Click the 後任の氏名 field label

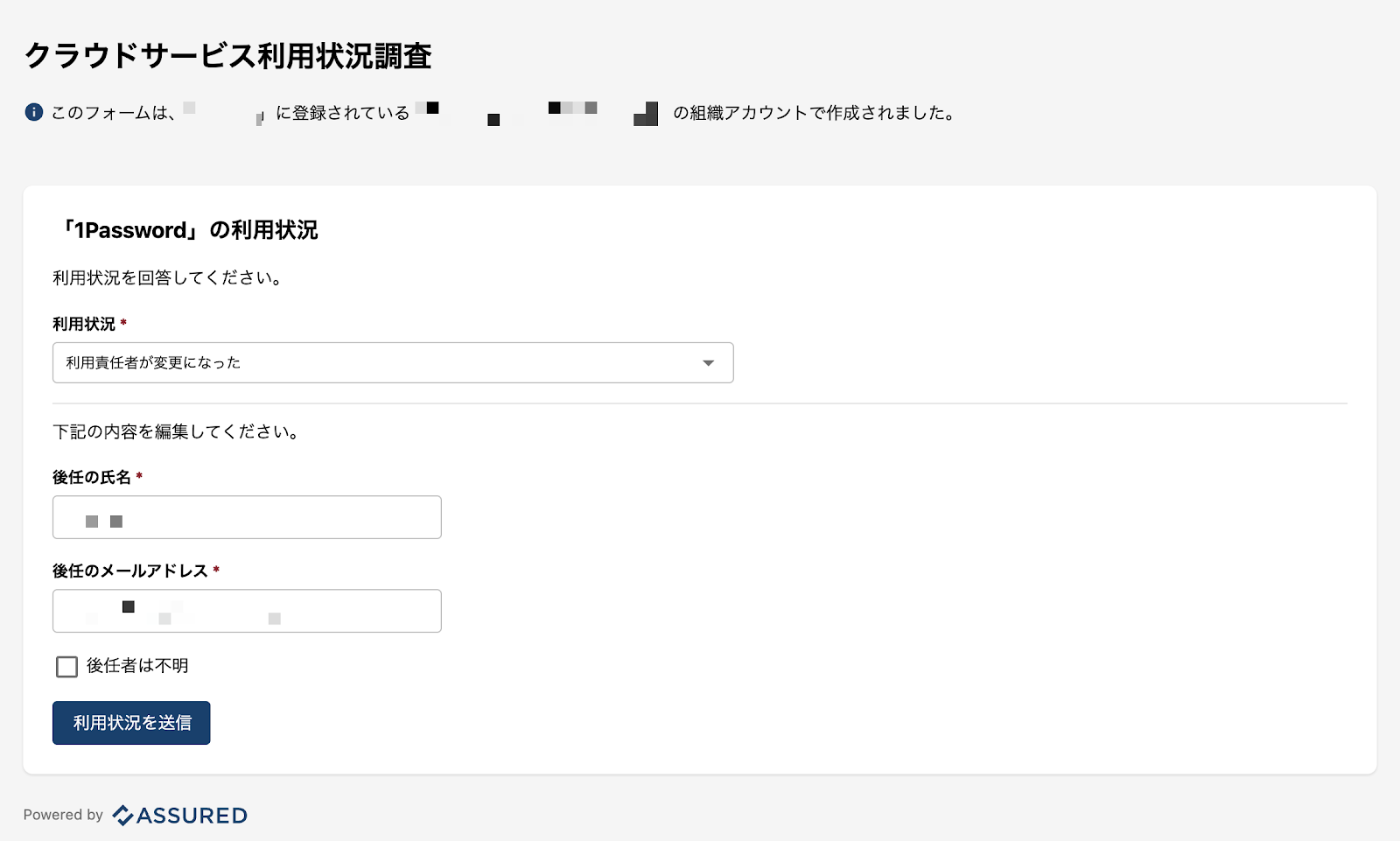point(92,477)
